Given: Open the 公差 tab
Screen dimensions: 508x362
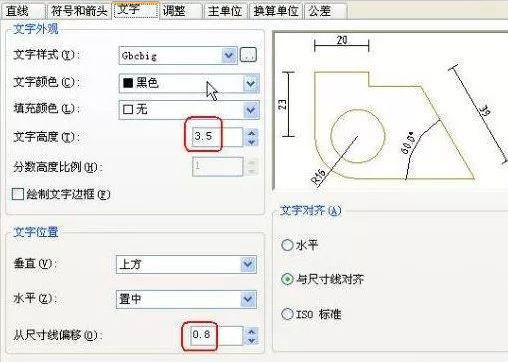Looking at the screenshot, I should (x=325, y=11).
